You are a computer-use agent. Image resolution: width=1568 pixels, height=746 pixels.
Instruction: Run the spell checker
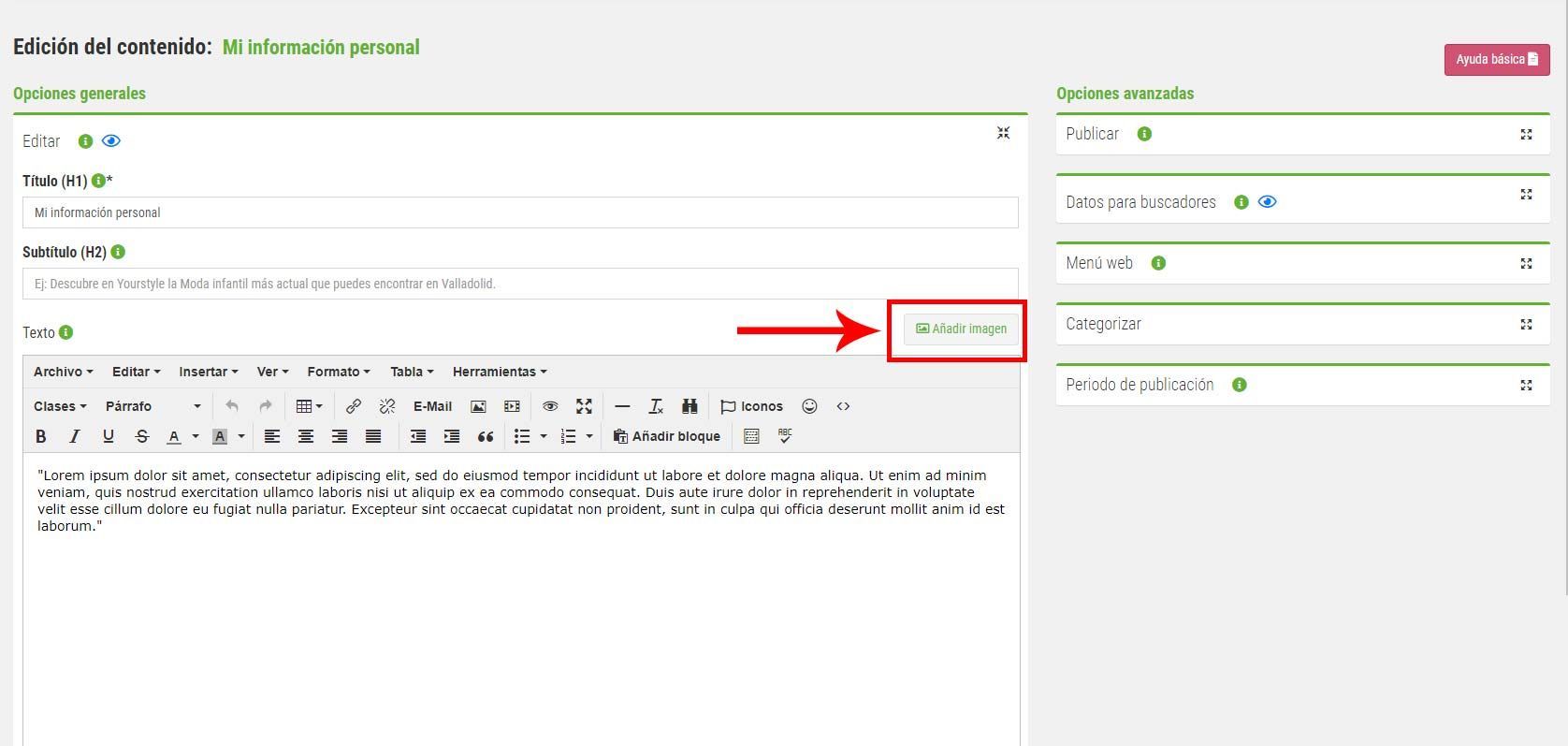(x=785, y=436)
